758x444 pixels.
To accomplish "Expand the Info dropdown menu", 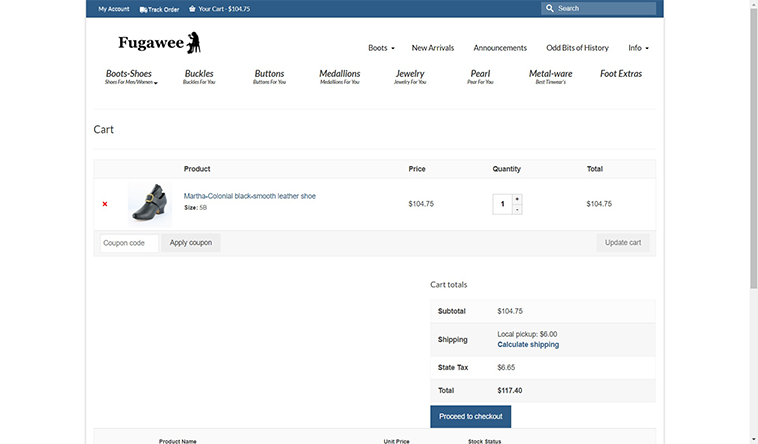I will 638,48.
